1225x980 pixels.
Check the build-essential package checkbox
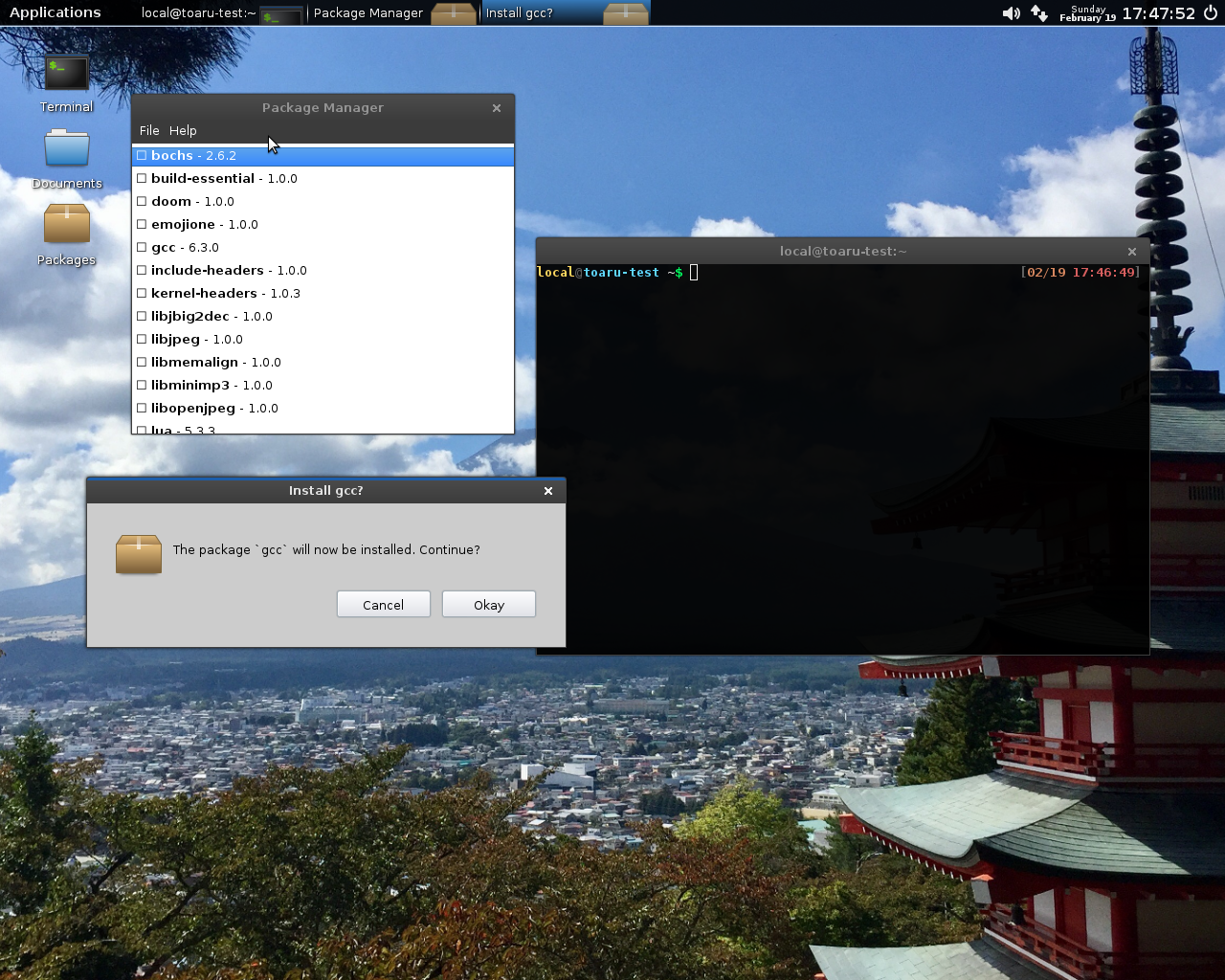point(142,178)
